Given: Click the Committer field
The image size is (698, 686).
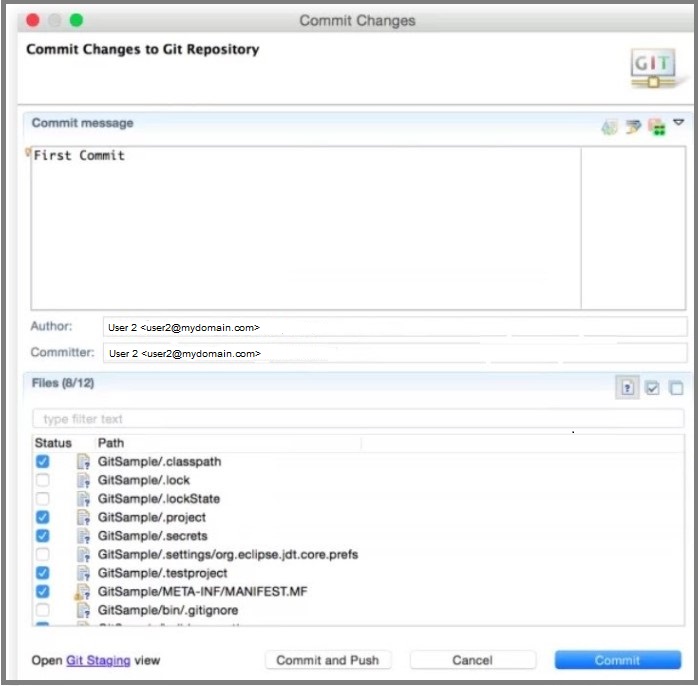Looking at the screenshot, I should click(395, 353).
